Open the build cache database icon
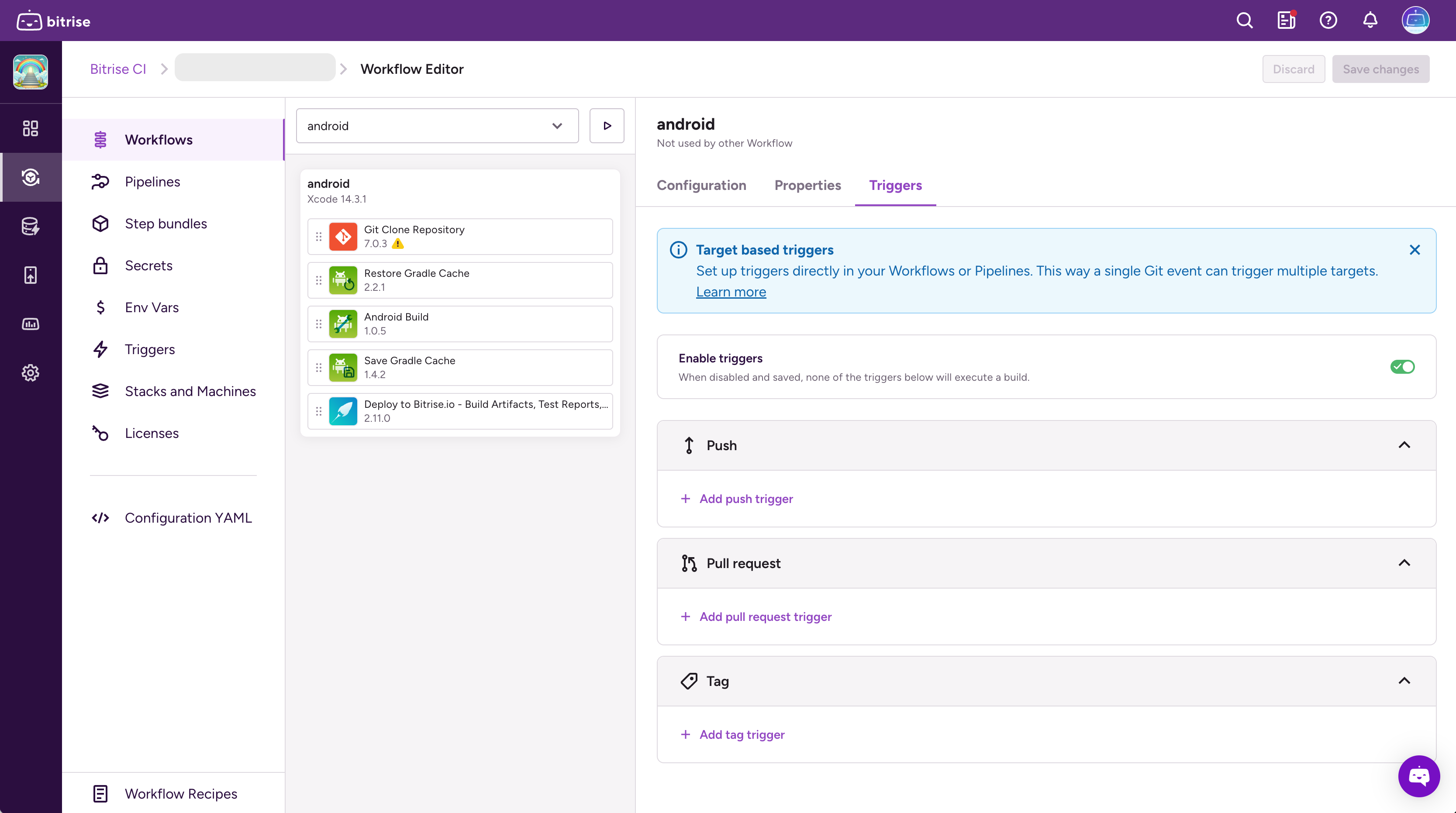This screenshot has width=1456, height=813. [31, 226]
